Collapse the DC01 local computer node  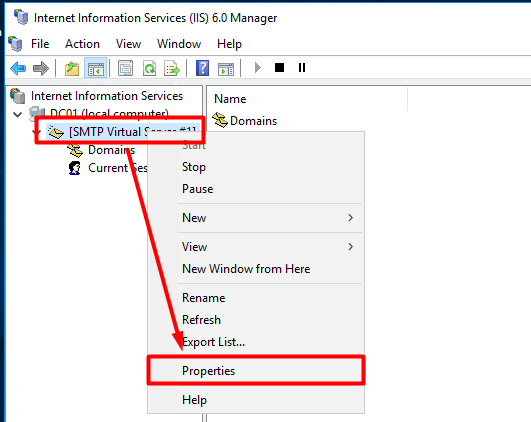click(17, 114)
